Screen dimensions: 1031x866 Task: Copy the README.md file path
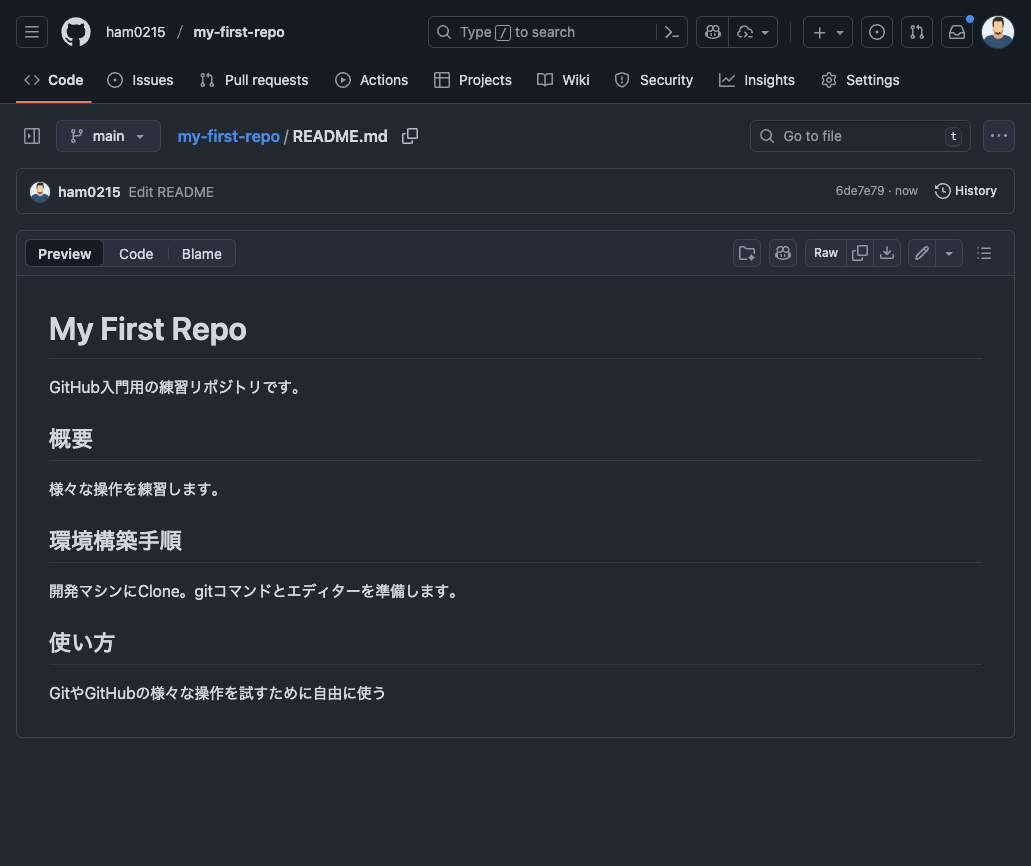pyautogui.click(x=410, y=135)
